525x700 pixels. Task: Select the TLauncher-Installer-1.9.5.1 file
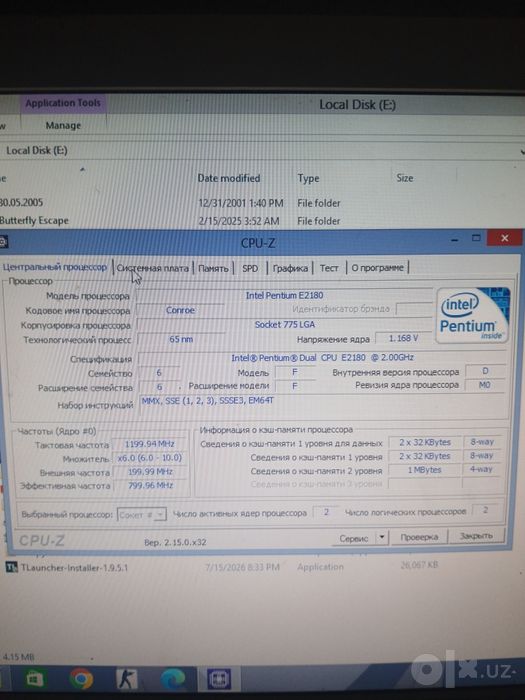(x=74, y=567)
